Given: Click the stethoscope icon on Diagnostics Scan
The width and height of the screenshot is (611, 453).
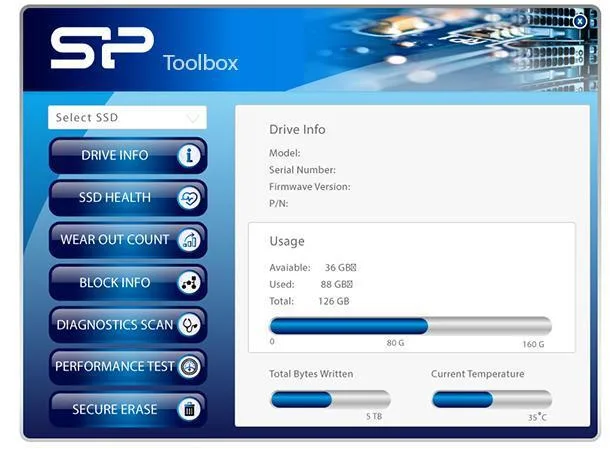Looking at the screenshot, I should click(x=189, y=325).
